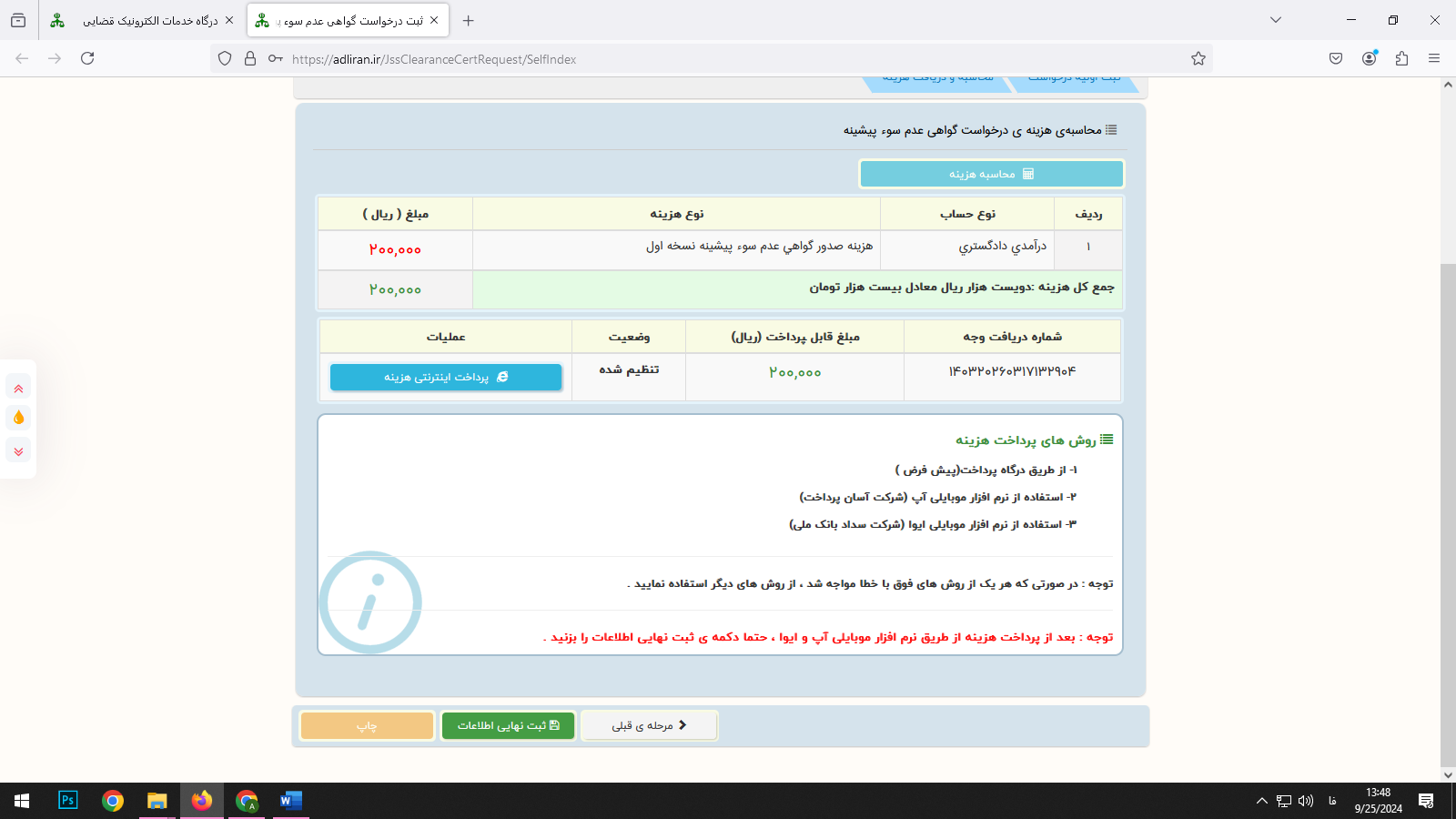Open the Firefox View icon
The height and width of the screenshot is (819, 1456).
[18, 20]
